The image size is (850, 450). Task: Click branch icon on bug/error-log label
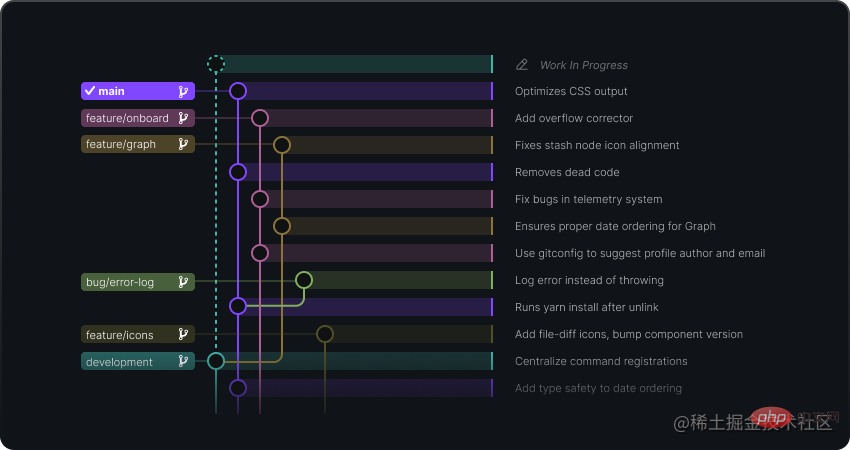[x=183, y=282]
